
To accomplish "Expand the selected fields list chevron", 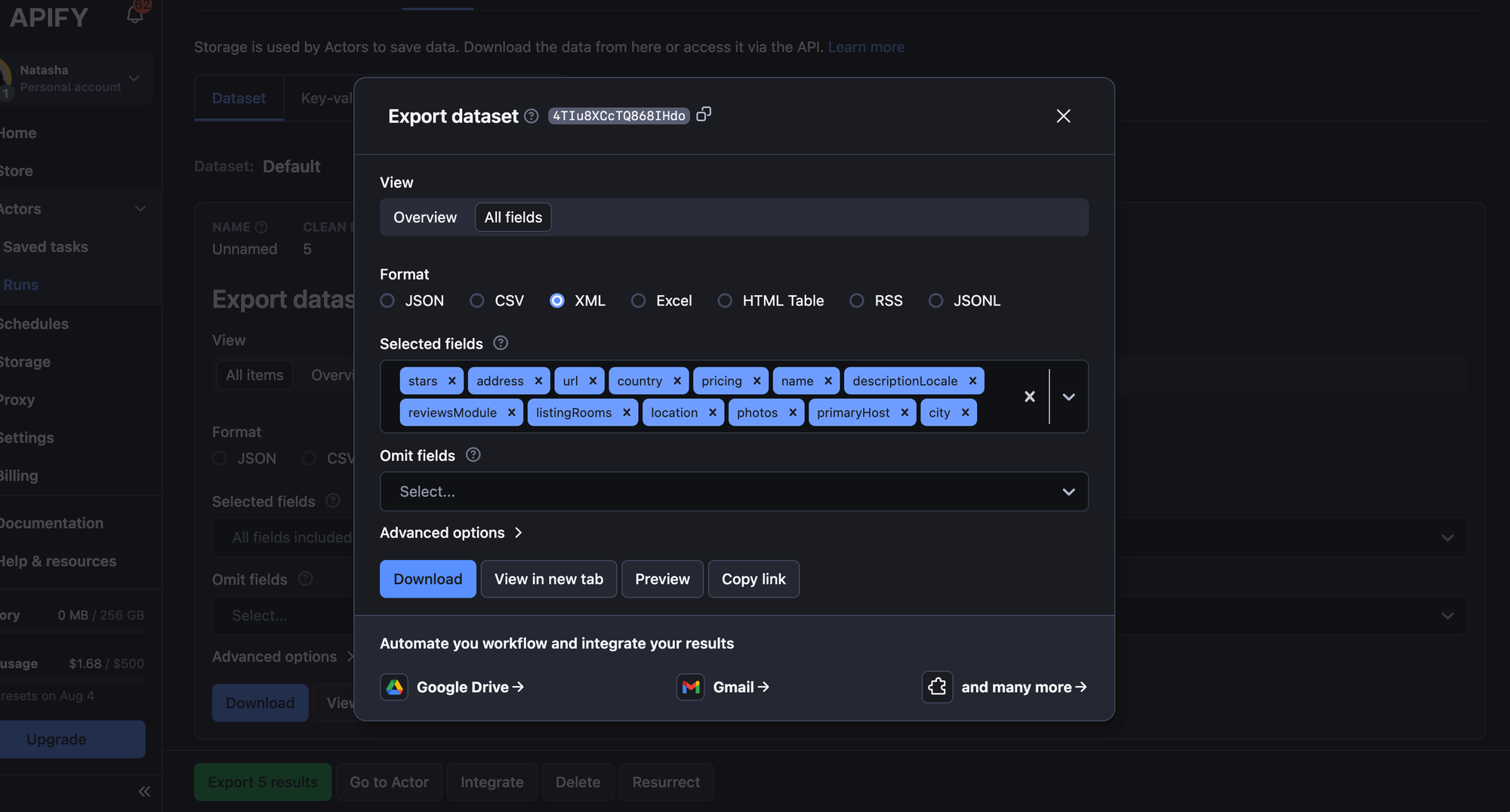I will pos(1068,396).
